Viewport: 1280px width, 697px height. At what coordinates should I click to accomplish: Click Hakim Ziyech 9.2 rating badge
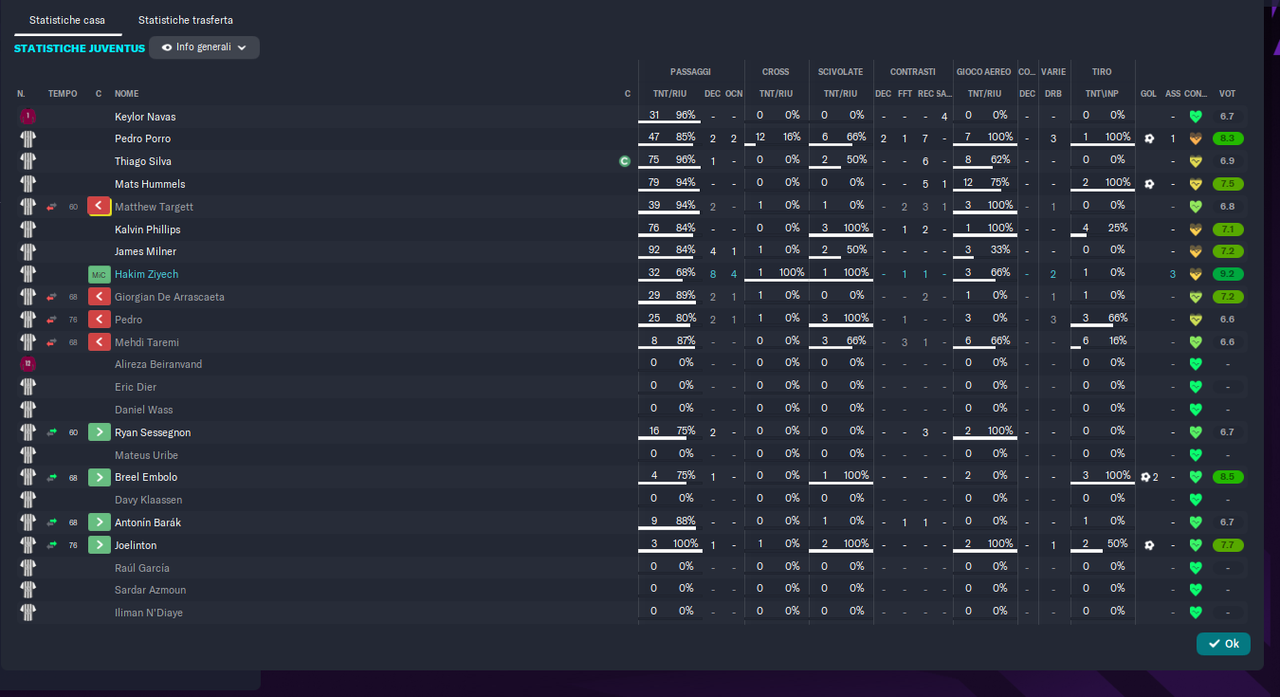tap(1227, 274)
